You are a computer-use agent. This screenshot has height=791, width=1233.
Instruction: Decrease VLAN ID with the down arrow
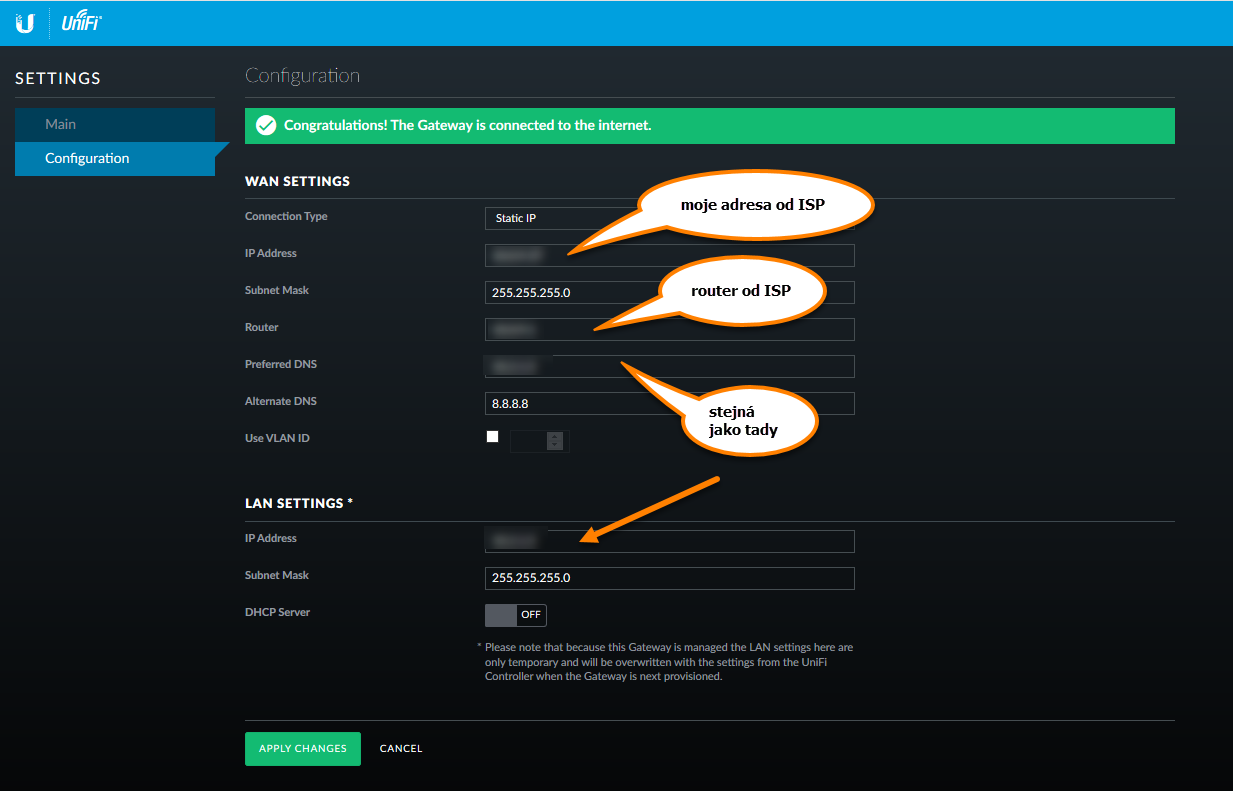[x=555, y=445]
